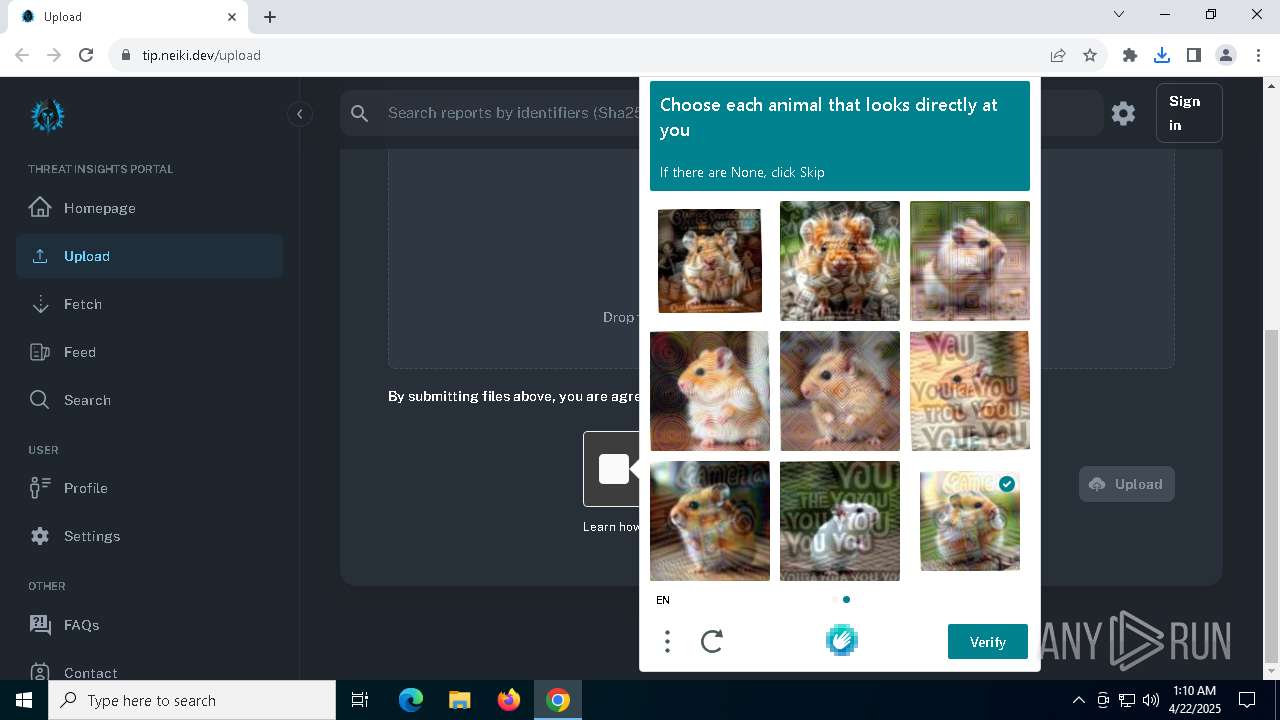Click the taskbar Type here to search box
The image size is (1280, 720).
point(192,700)
